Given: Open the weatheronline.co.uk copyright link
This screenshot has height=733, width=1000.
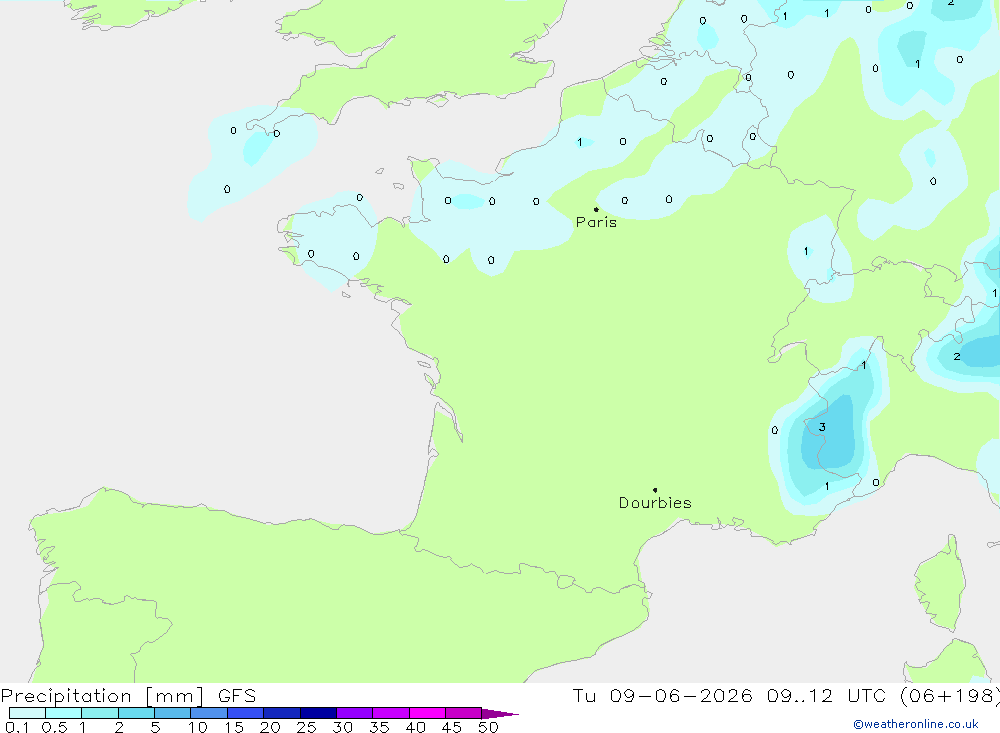Looking at the screenshot, I should [x=916, y=724].
